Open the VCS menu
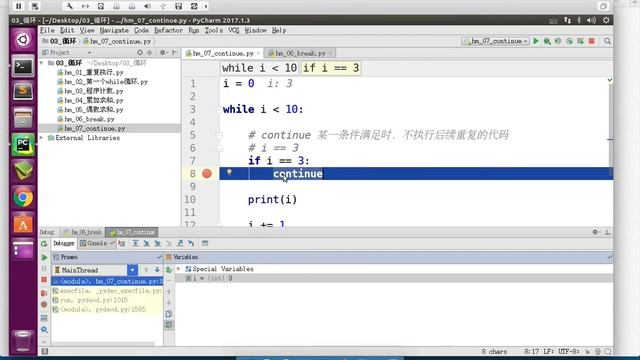Viewport: 640px width, 360px height. tap(233, 30)
